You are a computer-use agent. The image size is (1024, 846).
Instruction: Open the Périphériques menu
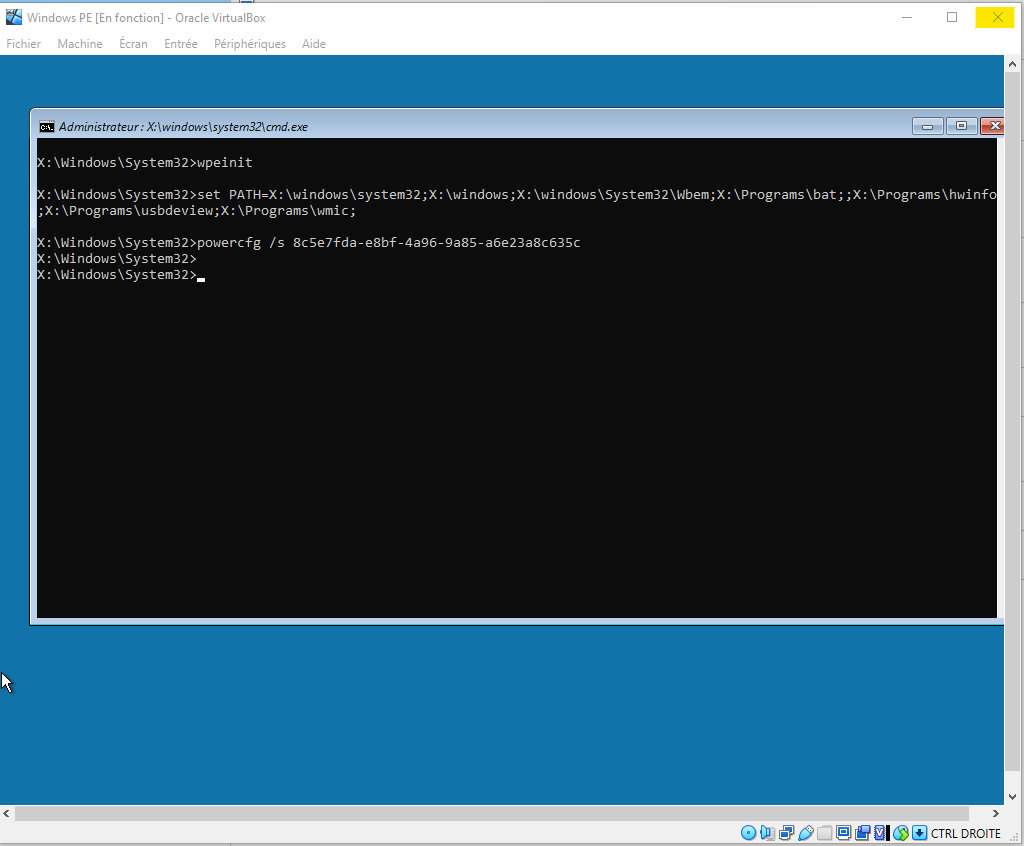click(x=250, y=44)
